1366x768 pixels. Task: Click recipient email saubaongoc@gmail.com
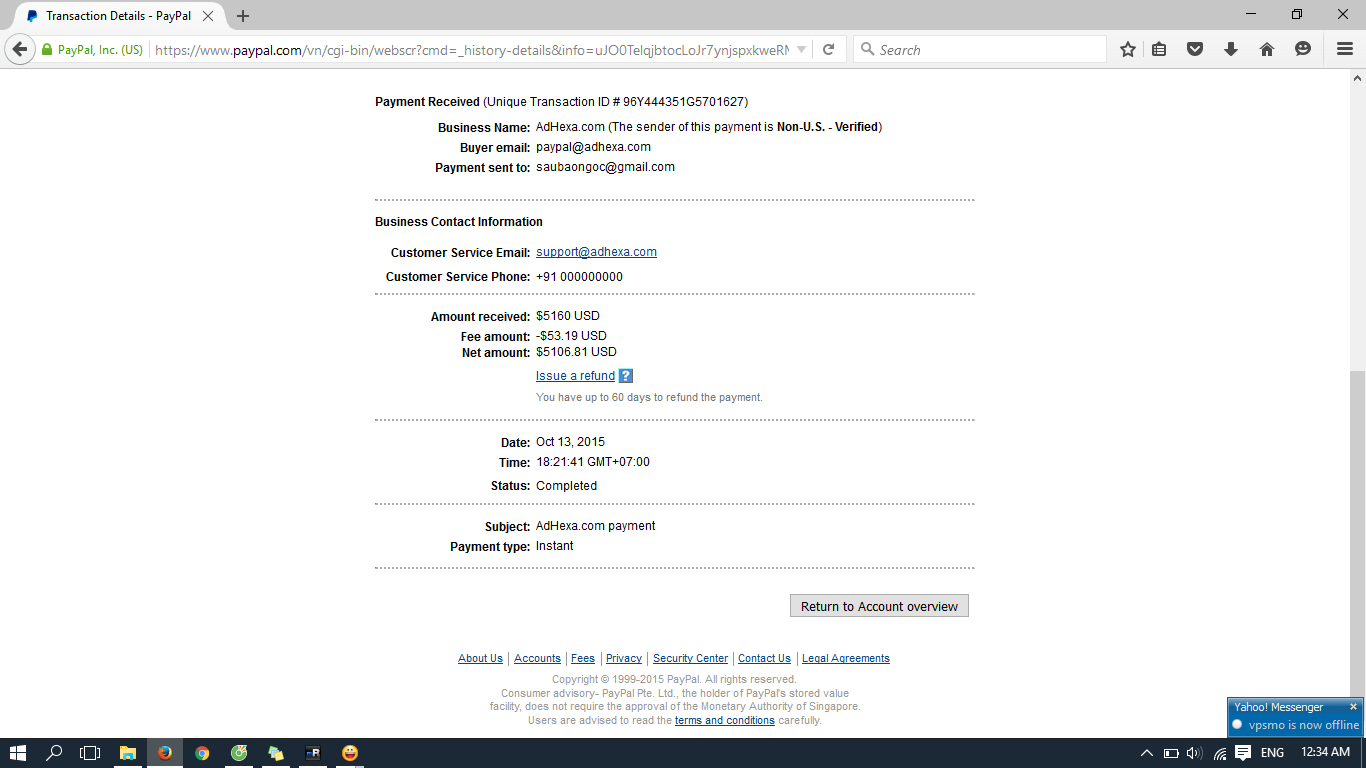coord(605,167)
